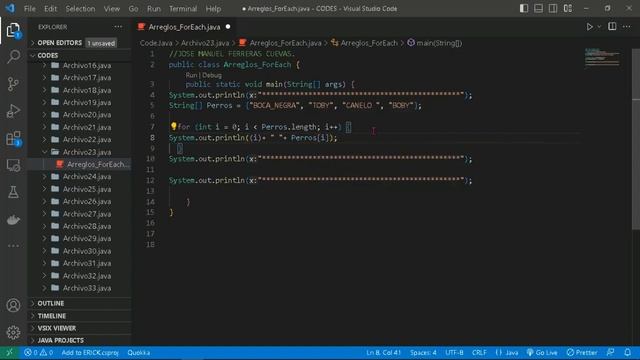Expand the OUTLINE section

pos(80,303)
